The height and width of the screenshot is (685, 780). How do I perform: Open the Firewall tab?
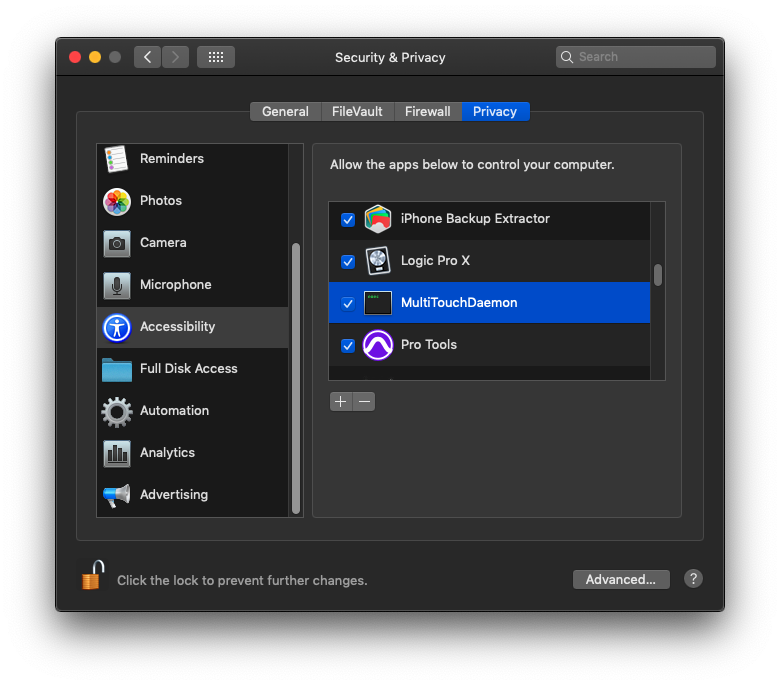pyautogui.click(x=427, y=112)
